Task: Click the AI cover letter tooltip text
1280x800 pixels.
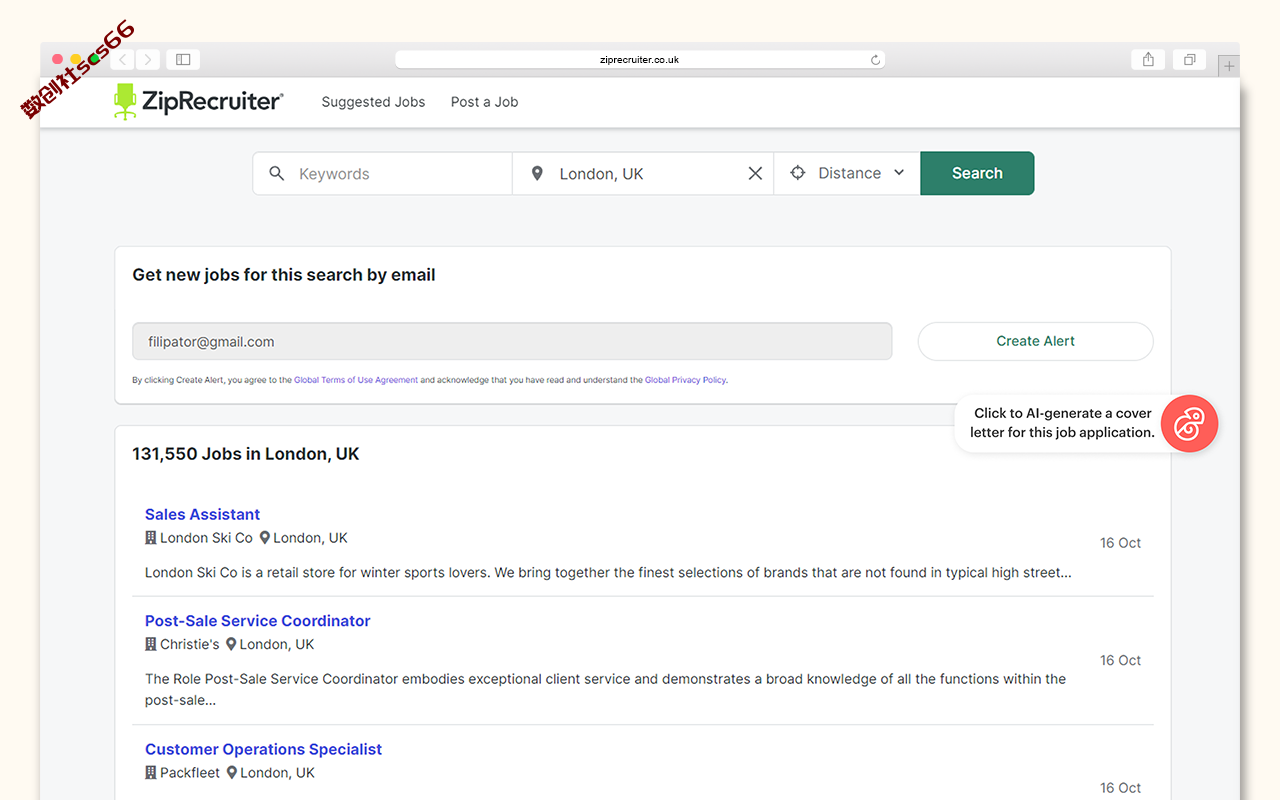Action: [x=1062, y=423]
